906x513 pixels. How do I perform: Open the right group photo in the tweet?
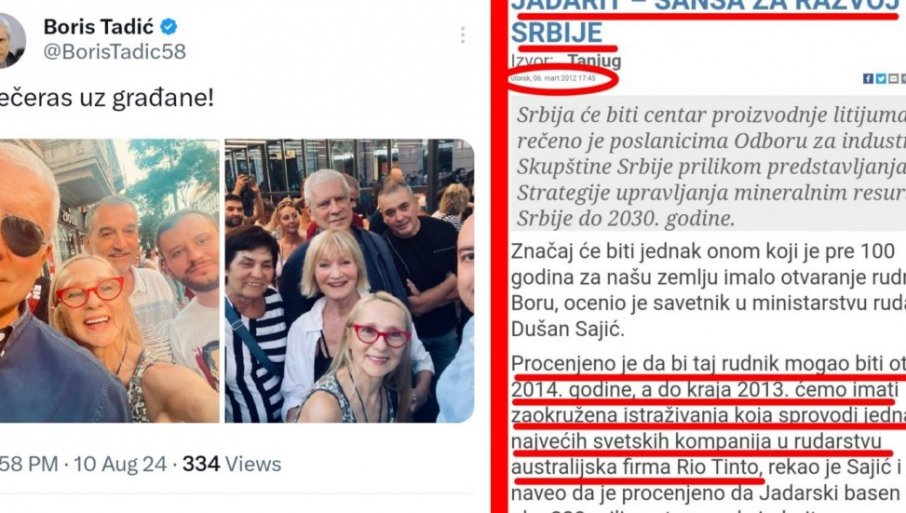[x=349, y=281]
